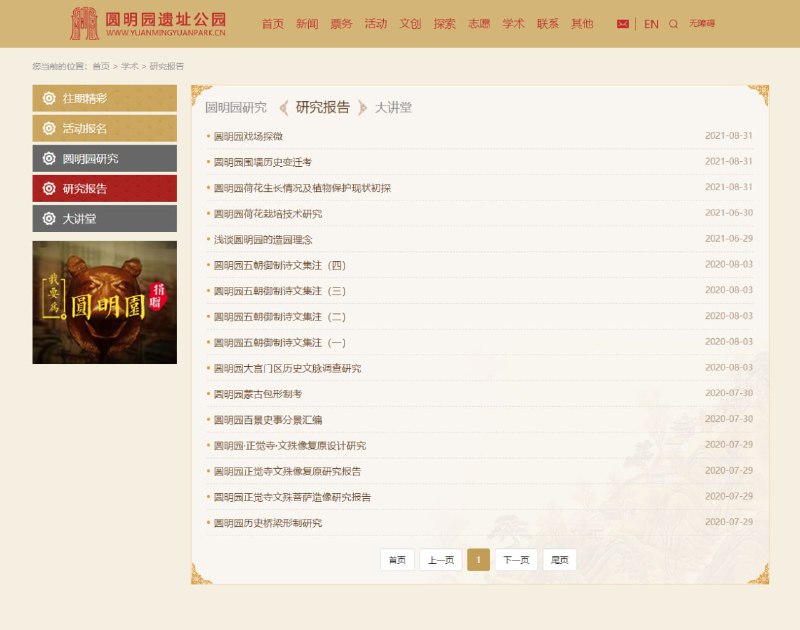Click the 无障碍 accessibility option

click(x=701, y=22)
